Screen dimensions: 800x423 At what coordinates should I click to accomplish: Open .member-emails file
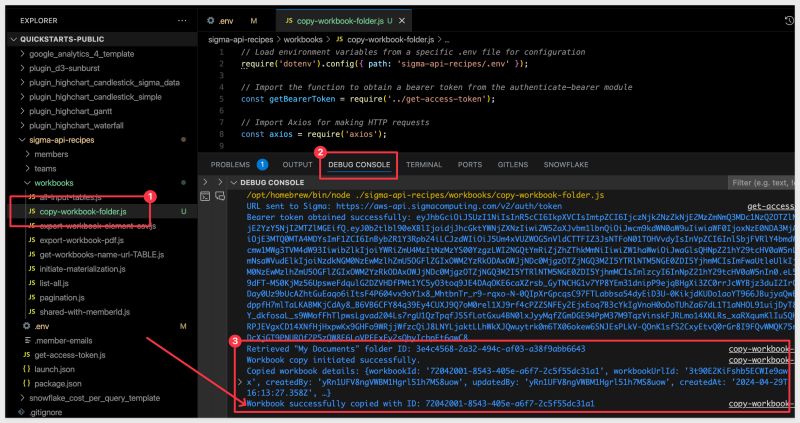pos(63,340)
